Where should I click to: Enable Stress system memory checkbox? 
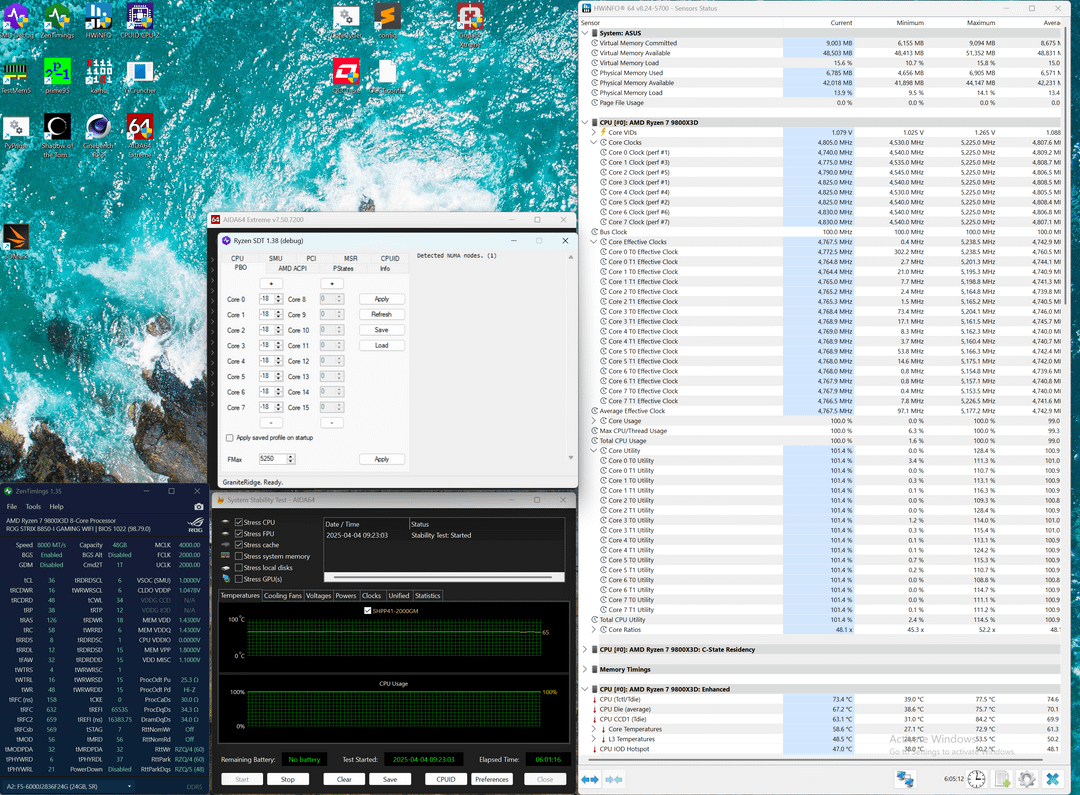point(238,556)
